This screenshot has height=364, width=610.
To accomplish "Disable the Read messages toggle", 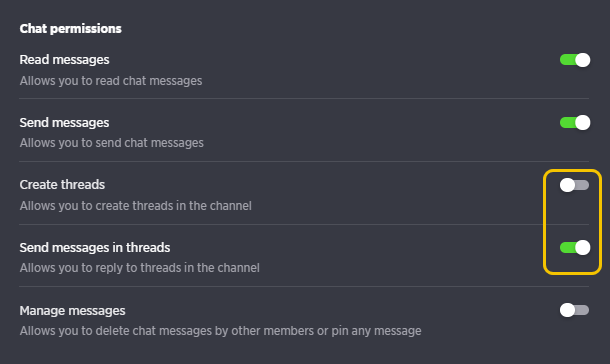I will [575, 60].
